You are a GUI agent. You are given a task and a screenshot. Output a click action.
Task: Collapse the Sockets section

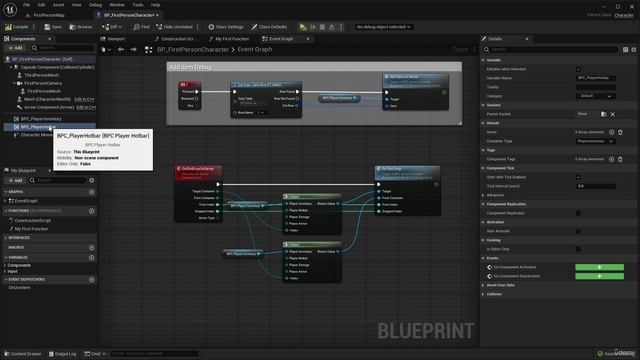(483, 105)
